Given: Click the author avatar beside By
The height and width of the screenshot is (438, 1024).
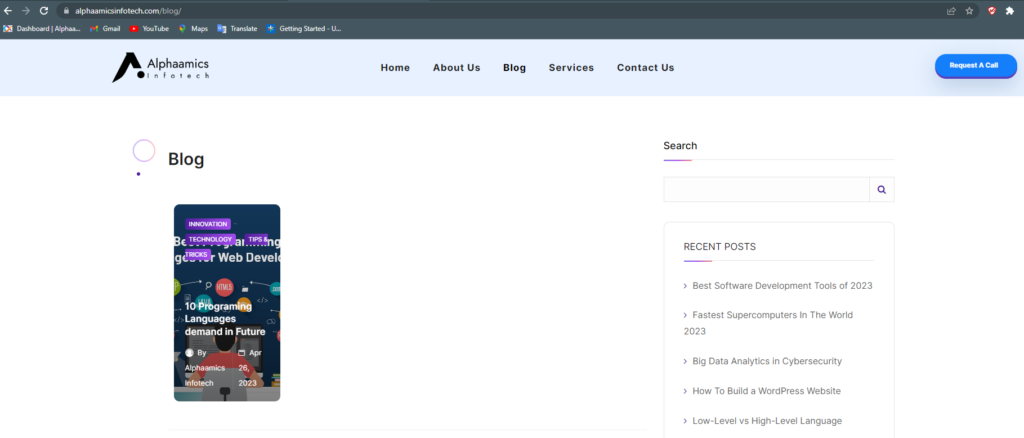Looking at the screenshot, I should 189,352.
